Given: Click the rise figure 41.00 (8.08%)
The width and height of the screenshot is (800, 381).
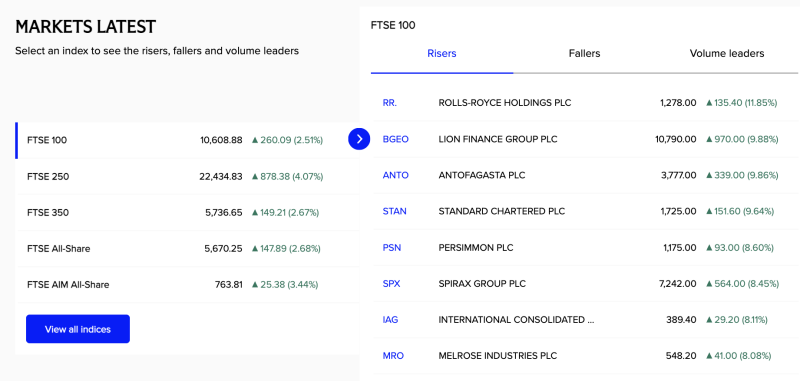Looking at the screenshot, I should pyautogui.click(x=738, y=356).
